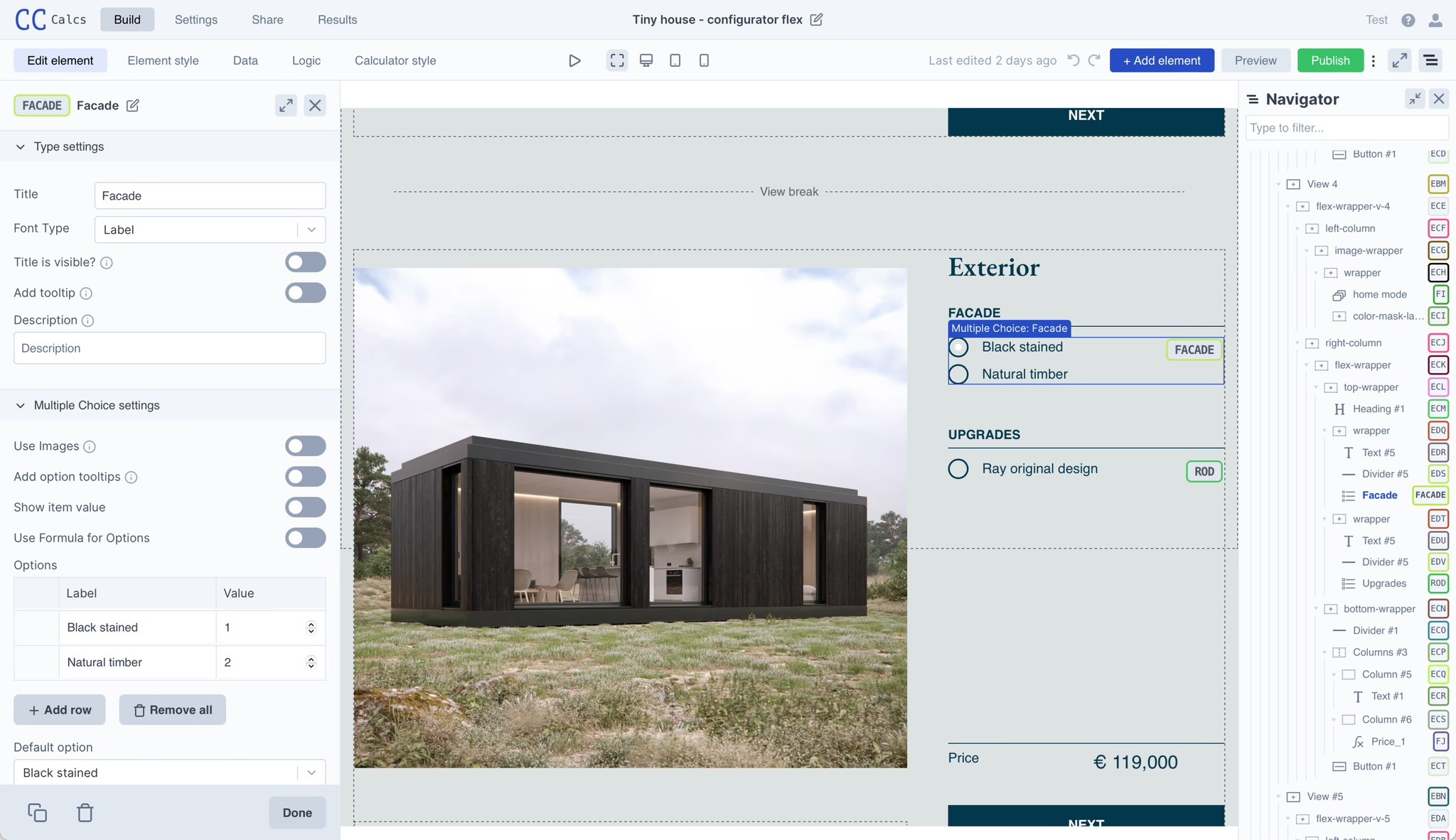1456x840 pixels.
Task: Open the Font Type dropdown
Action: 310,229
